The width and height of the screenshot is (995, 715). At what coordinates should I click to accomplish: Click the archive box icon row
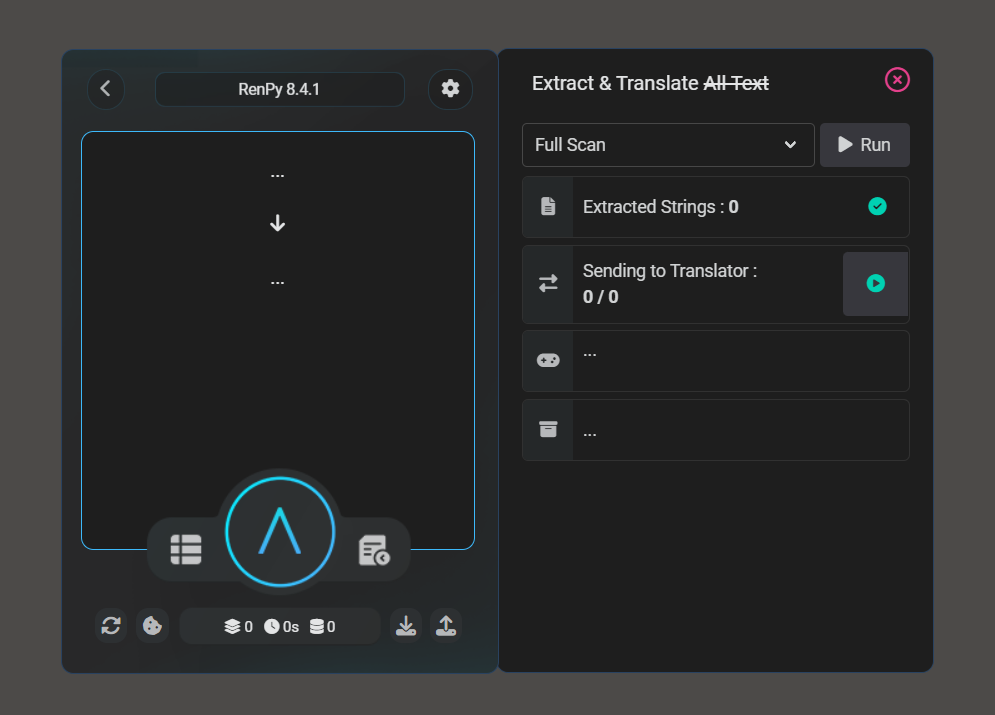[548, 430]
